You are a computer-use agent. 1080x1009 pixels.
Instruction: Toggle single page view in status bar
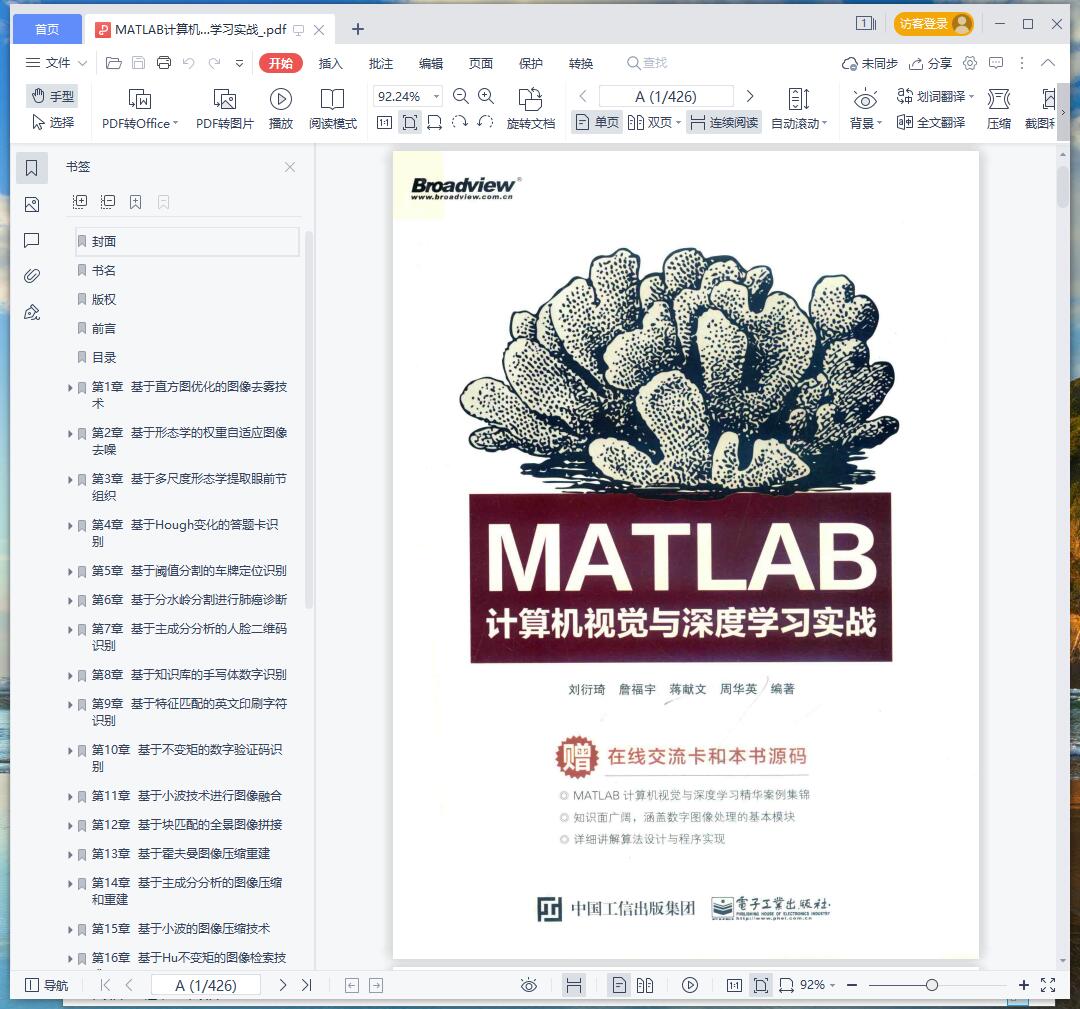pyautogui.click(x=619, y=985)
